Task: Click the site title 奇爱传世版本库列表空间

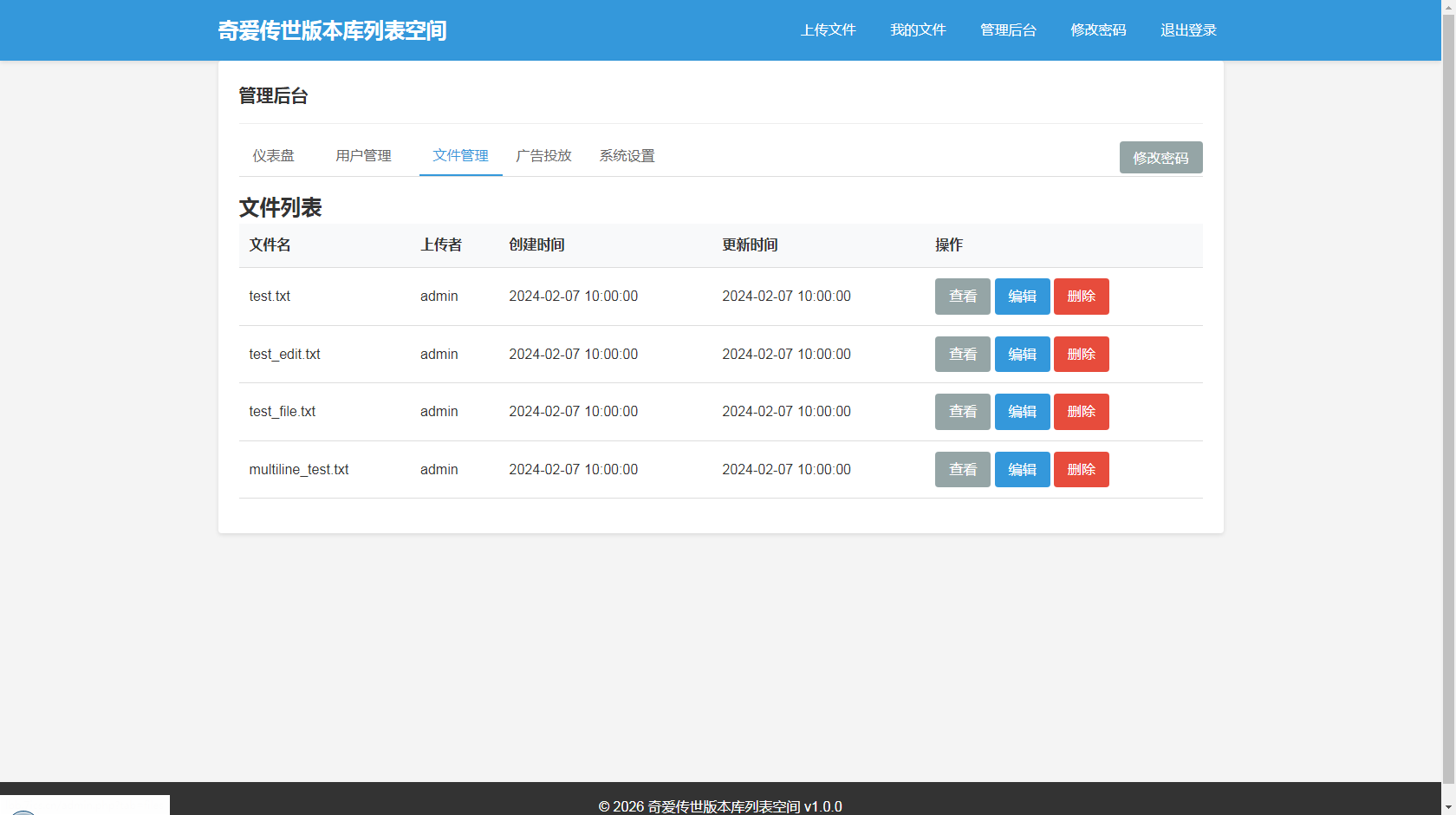Action: pyautogui.click(x=332, y=30)
